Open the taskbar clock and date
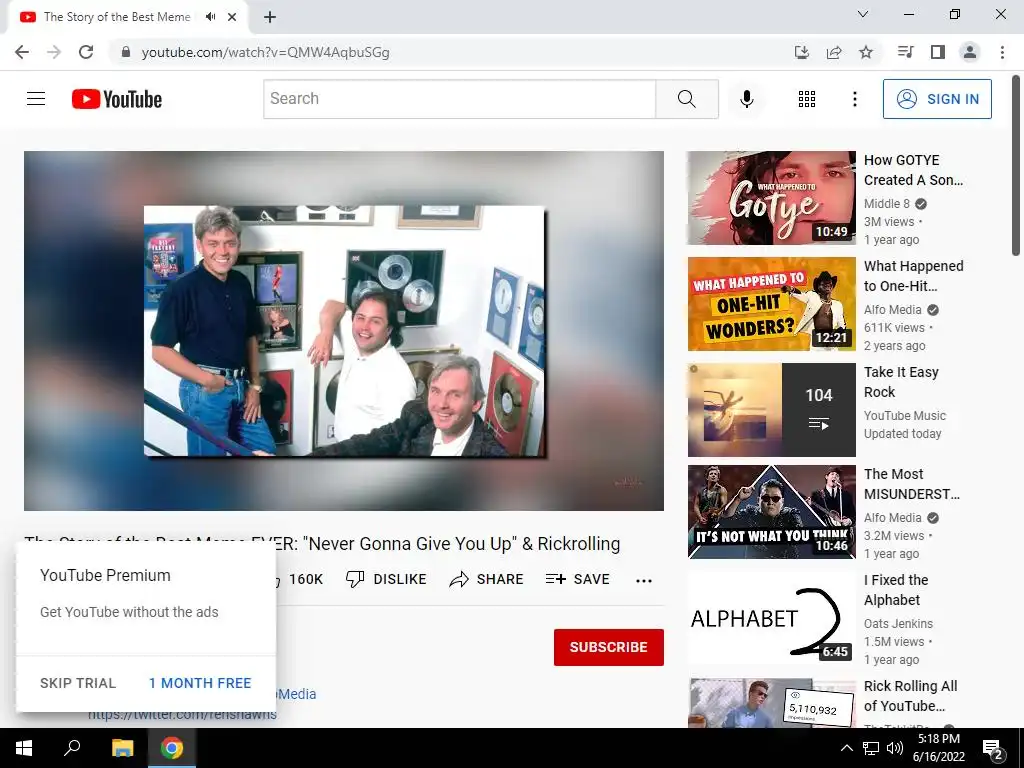The image size is (1024, 768). pyautogui.click(x=938, y=748)
